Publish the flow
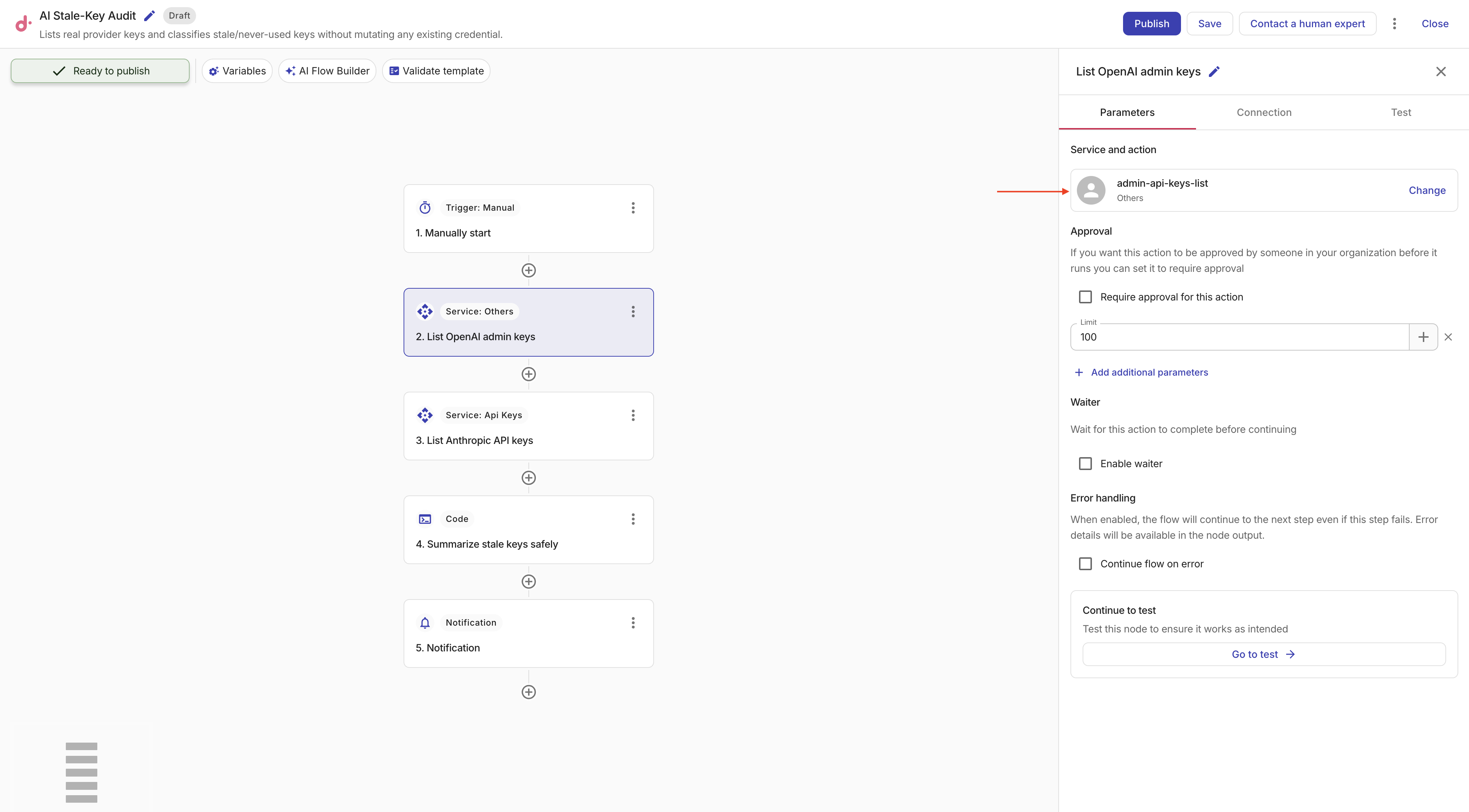 point(1151,23)
